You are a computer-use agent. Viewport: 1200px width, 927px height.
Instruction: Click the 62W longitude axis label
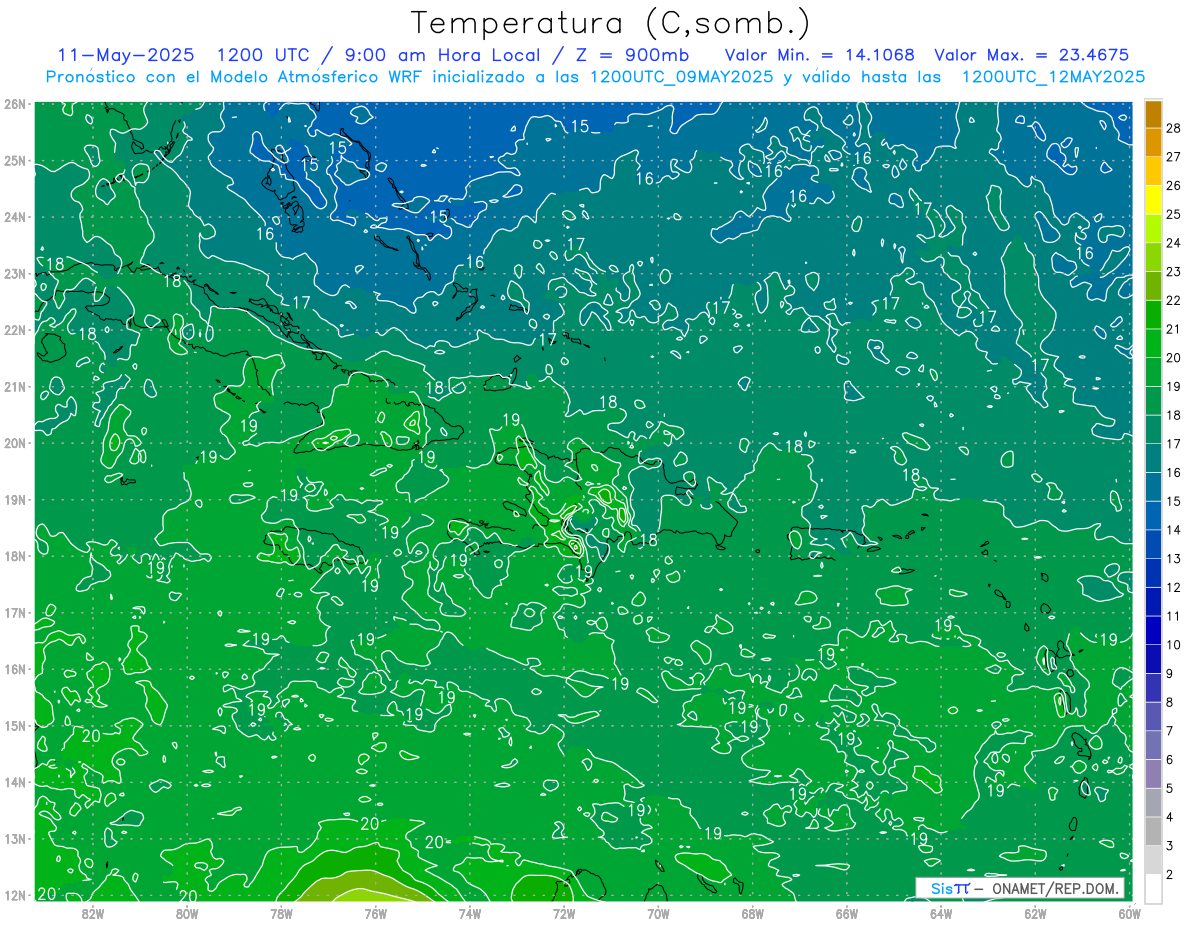coord(1035,913)
